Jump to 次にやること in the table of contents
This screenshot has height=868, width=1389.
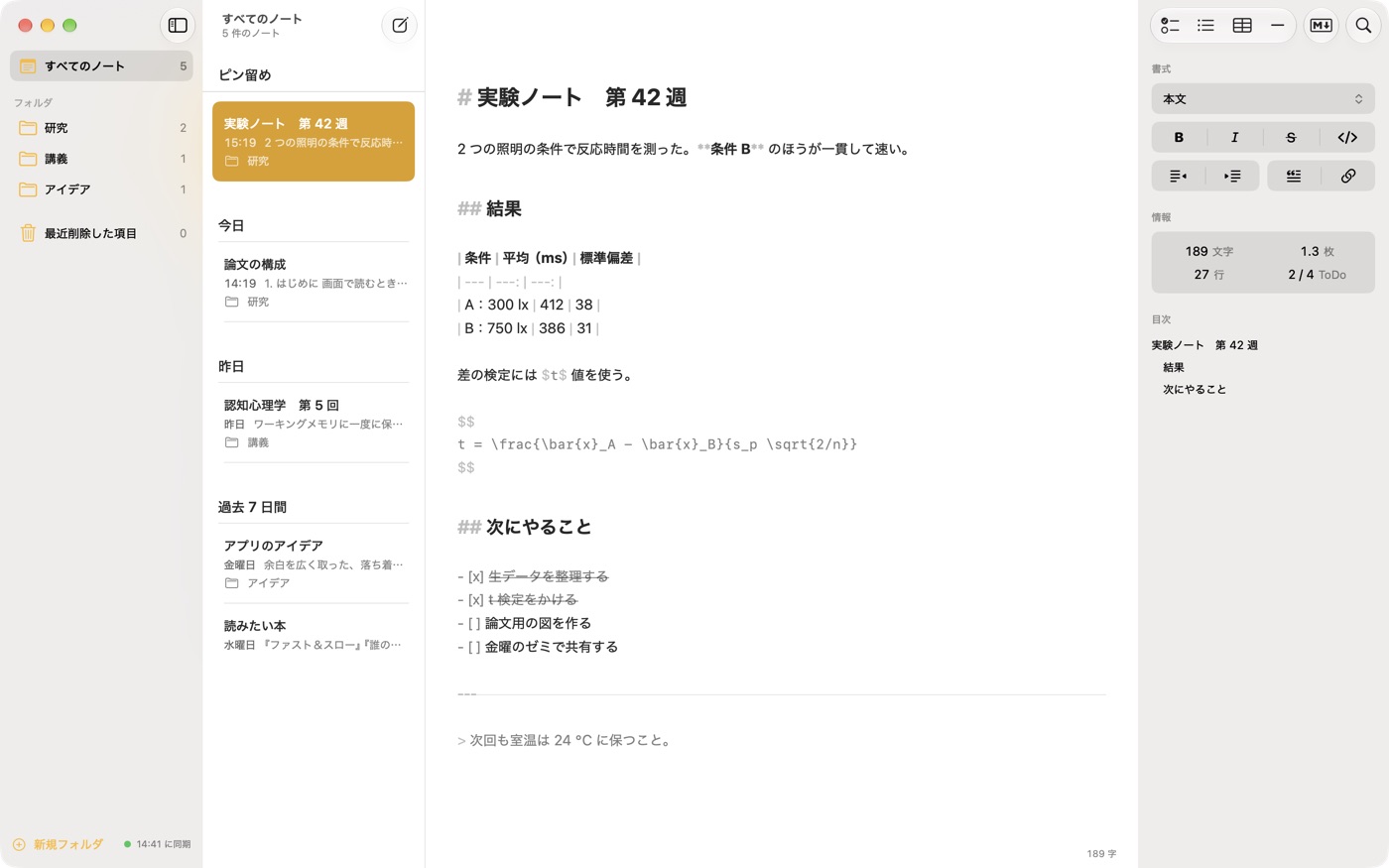coord(1195,389)
